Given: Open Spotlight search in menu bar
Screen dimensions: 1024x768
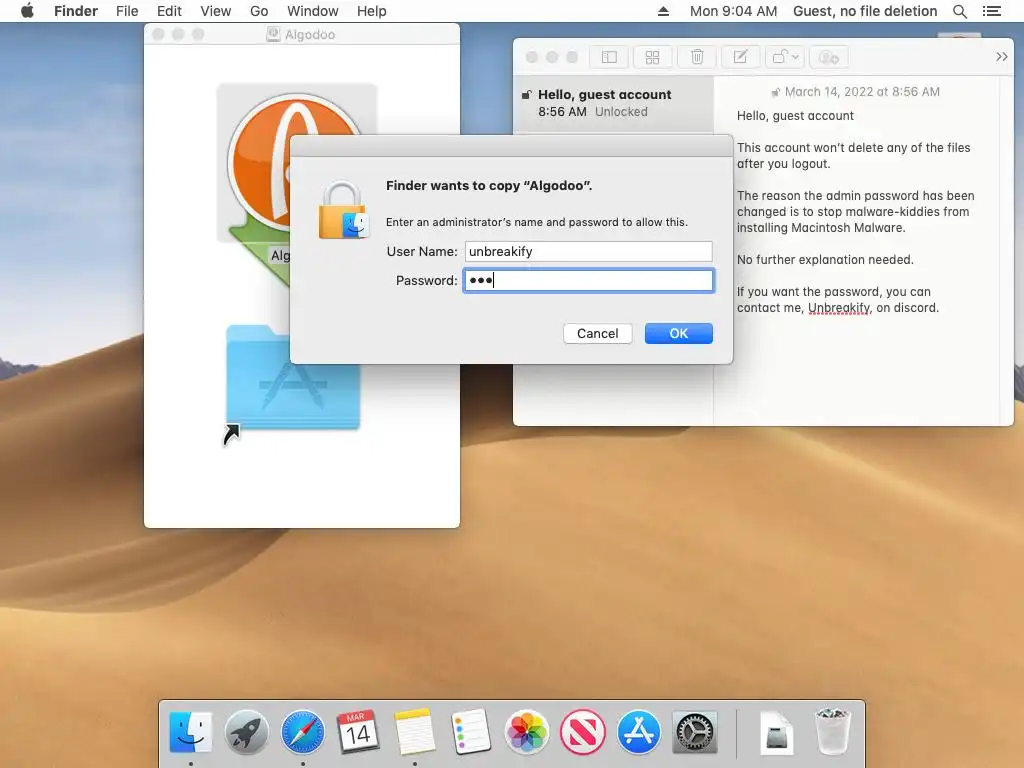Looking at the screenshot, I should click(x=959, y=11).
